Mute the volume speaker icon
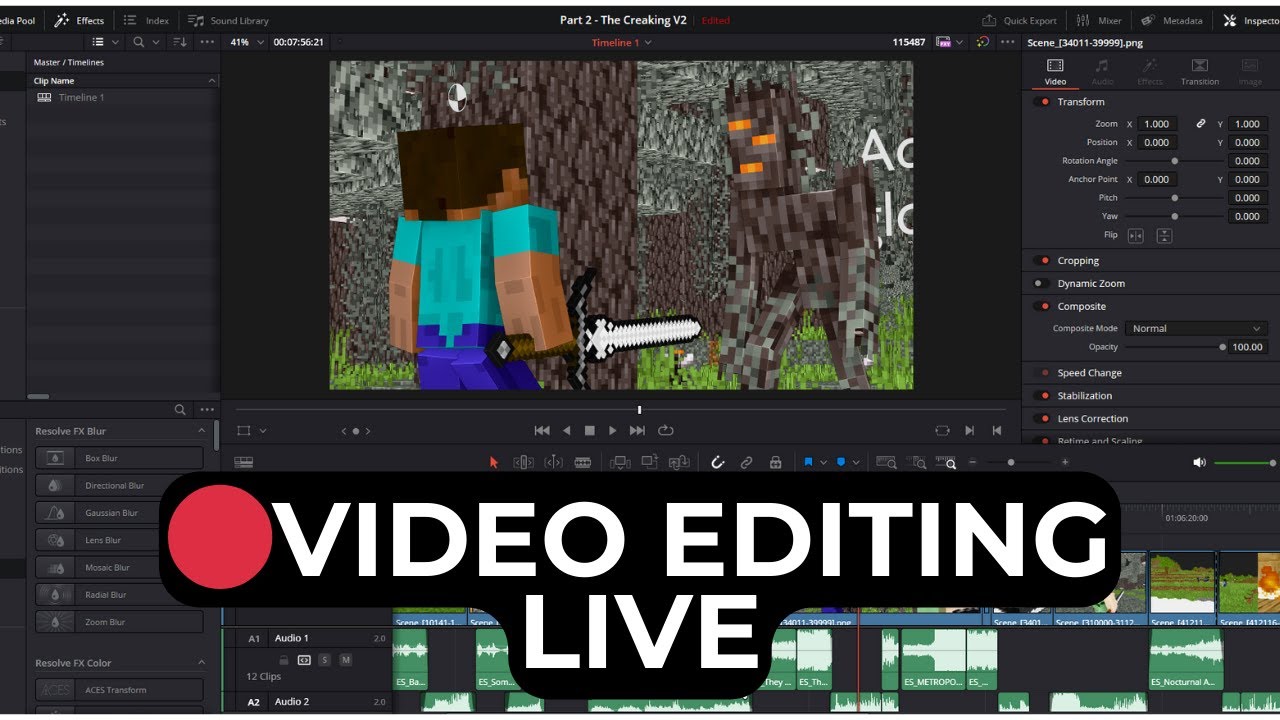Image resolution: width=1280 pixels, height=720 pixels. [1199, 462]
